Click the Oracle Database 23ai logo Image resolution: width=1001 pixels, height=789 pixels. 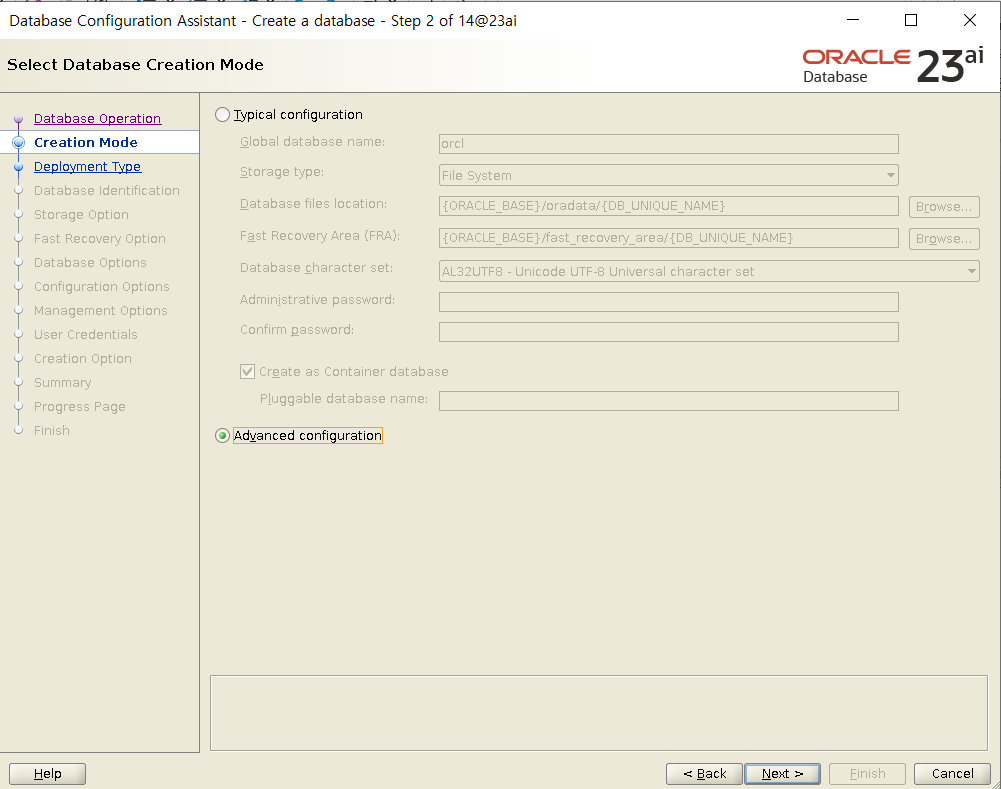pos(892,66)
